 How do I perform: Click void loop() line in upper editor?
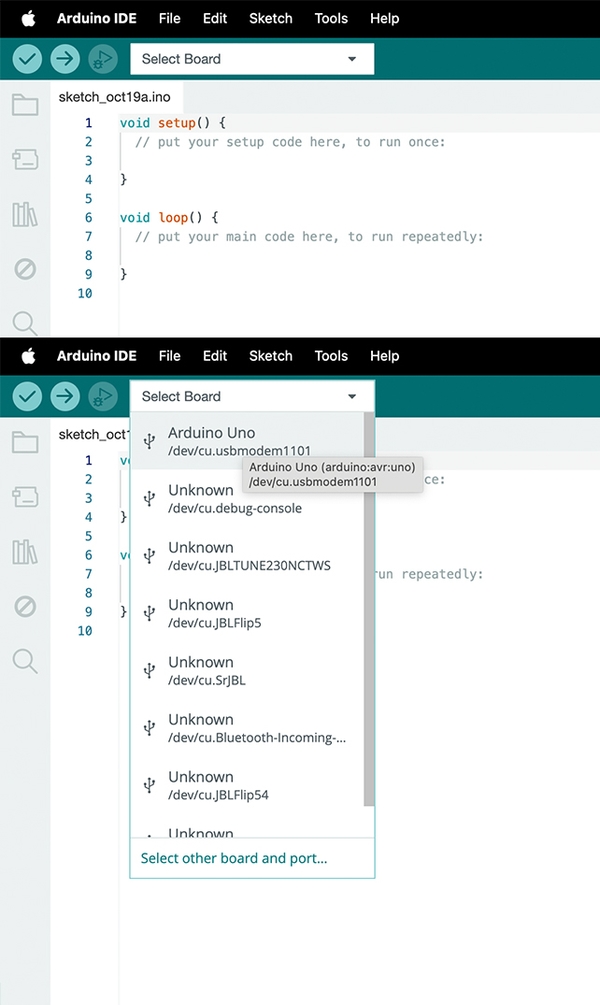(x=169, y=217)
